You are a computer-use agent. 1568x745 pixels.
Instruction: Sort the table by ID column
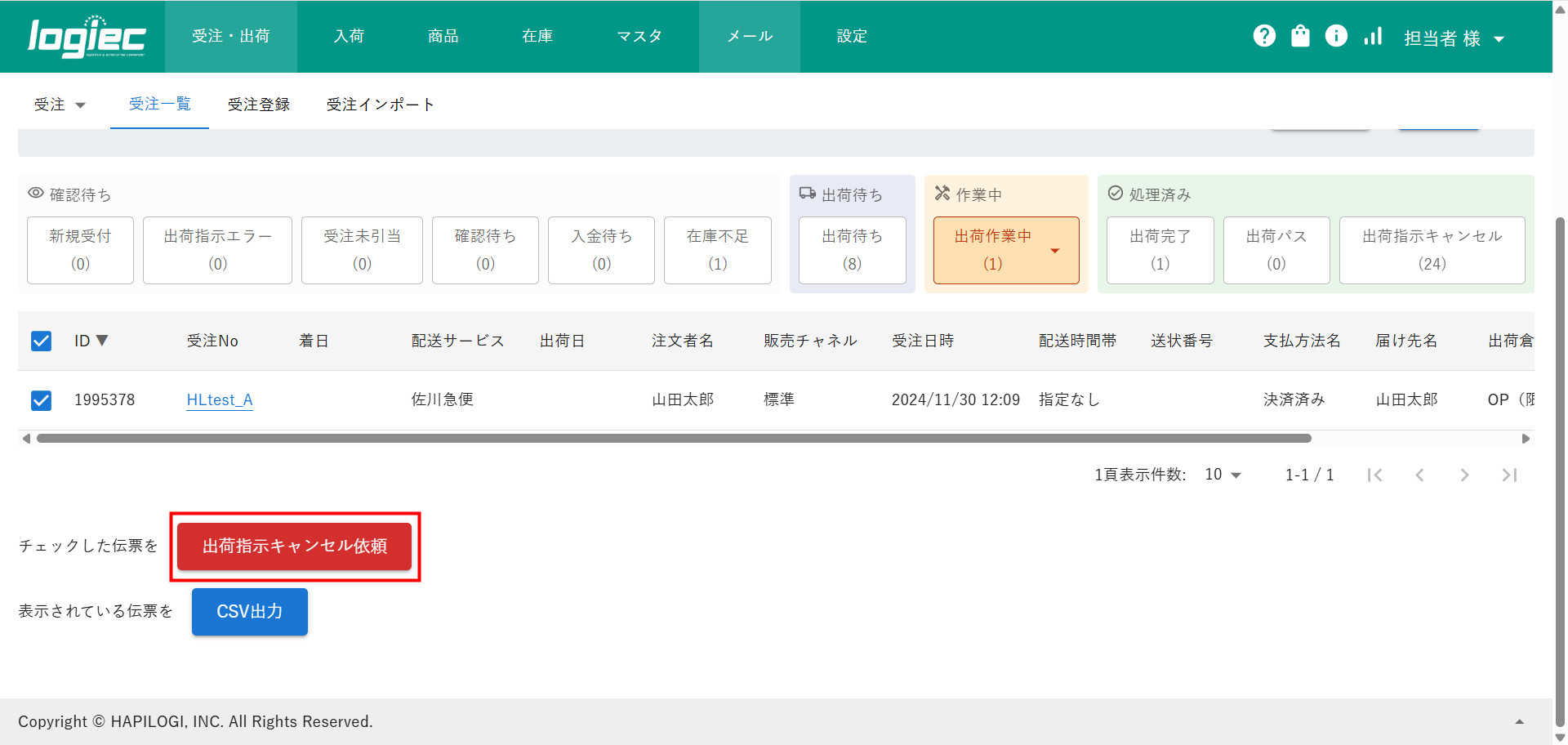click(91, 341)
